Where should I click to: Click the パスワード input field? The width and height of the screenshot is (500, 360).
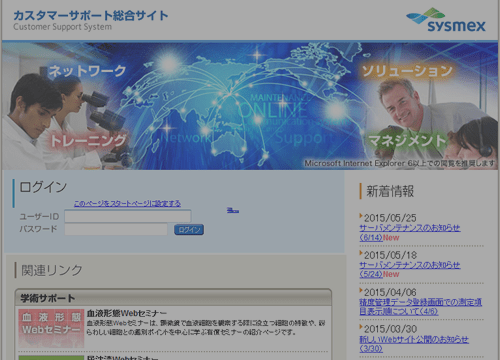coord(116,229)
